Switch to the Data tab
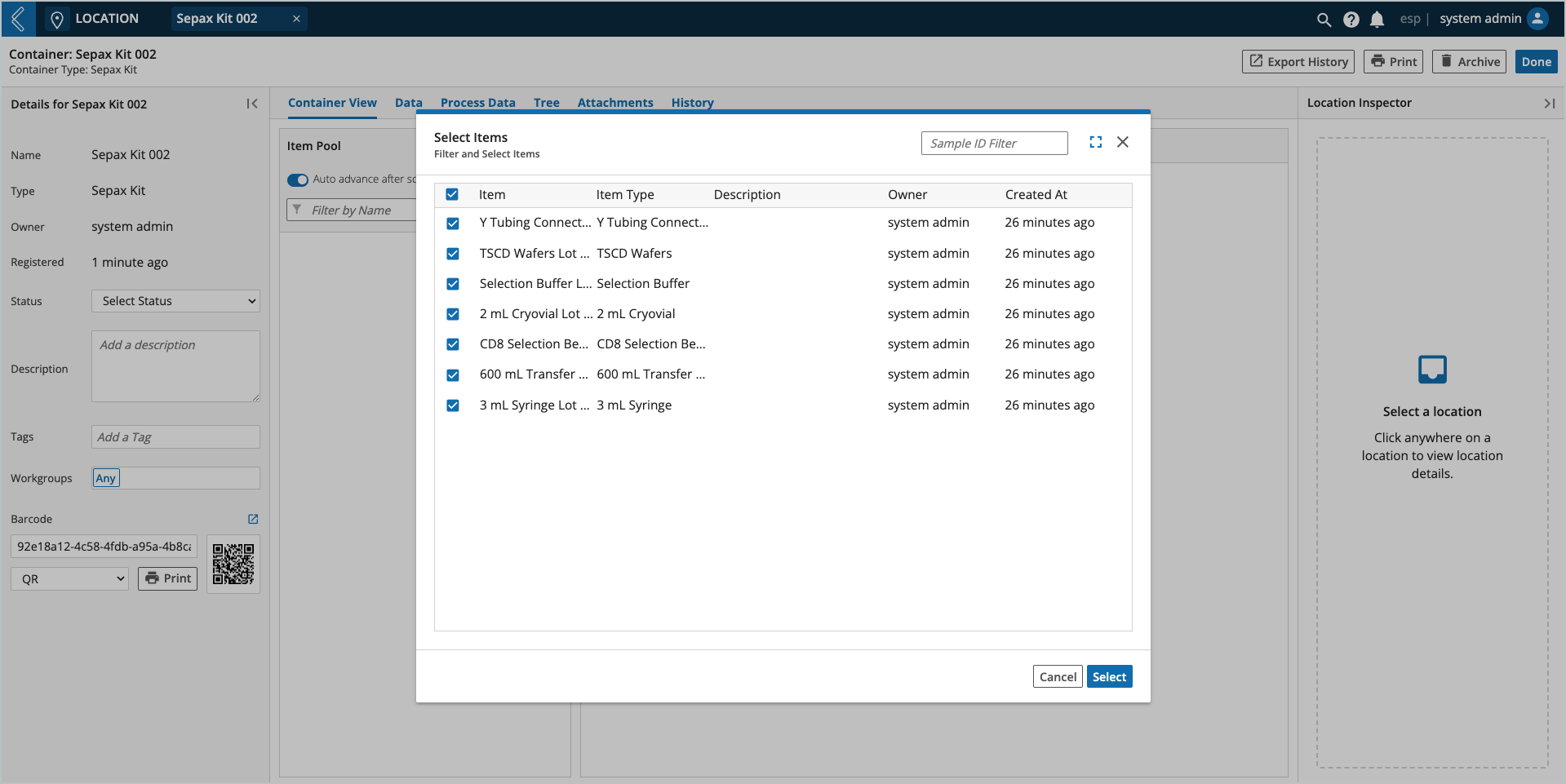The height and width of the screenshot is (784, 1566). pyautogui.click(x=409, y=103)
